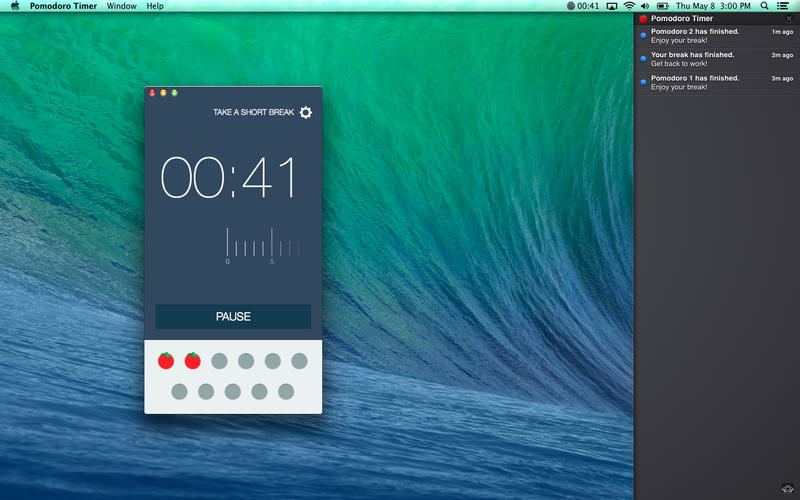Click the first completed red tomato
800x500 pixels.
tap(166, 361)
